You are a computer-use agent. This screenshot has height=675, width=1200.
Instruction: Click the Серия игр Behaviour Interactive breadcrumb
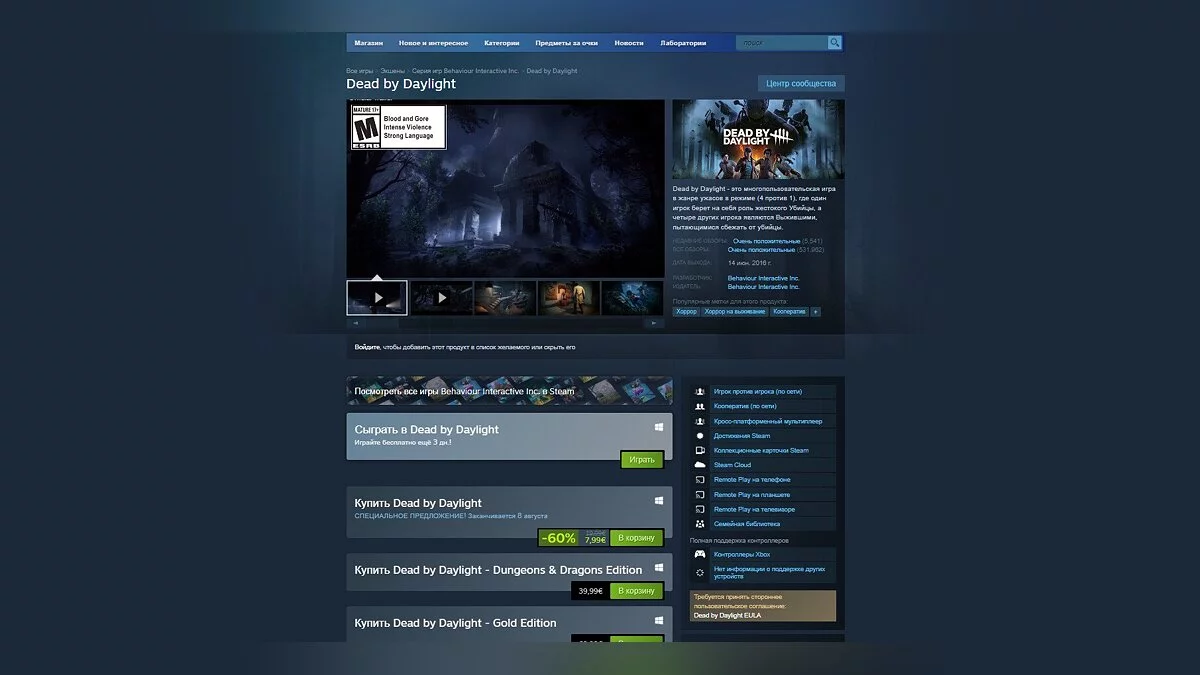click(465, 71)
